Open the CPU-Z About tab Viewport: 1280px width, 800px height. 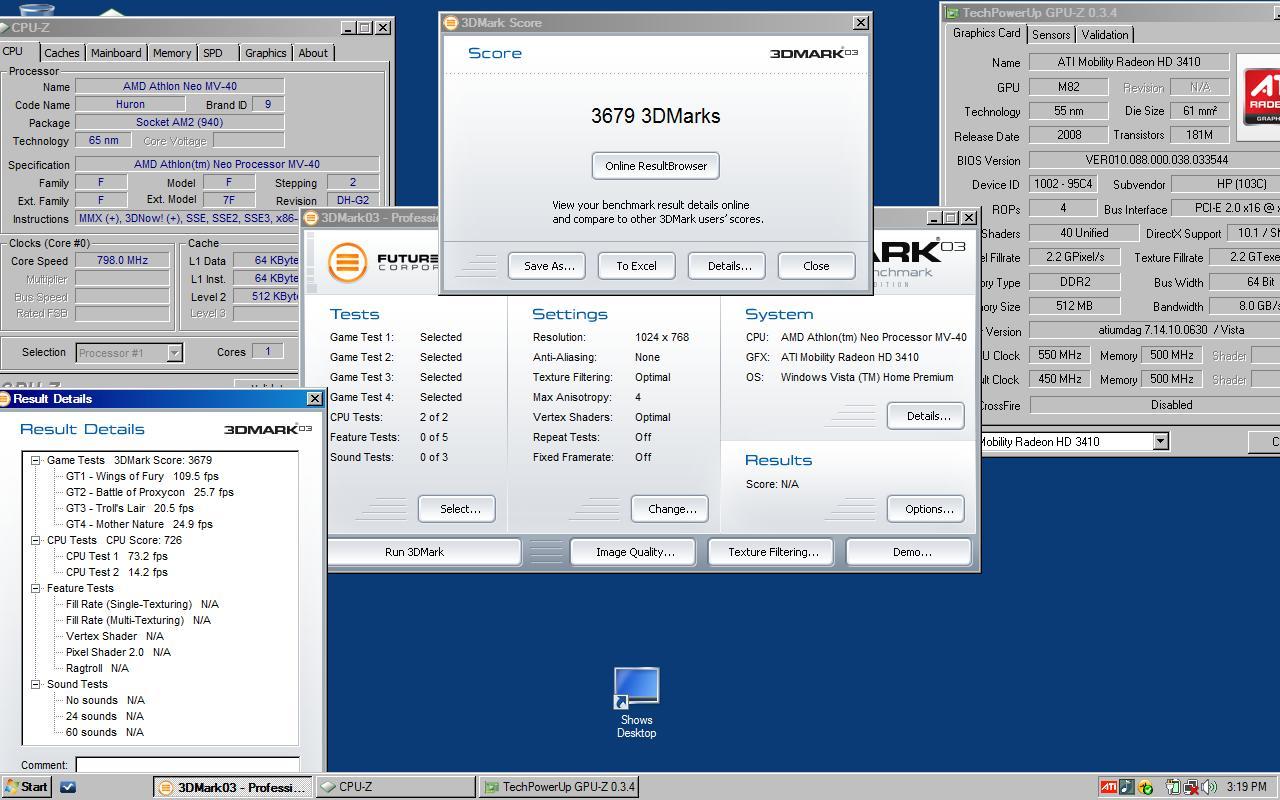click(313, 53)
